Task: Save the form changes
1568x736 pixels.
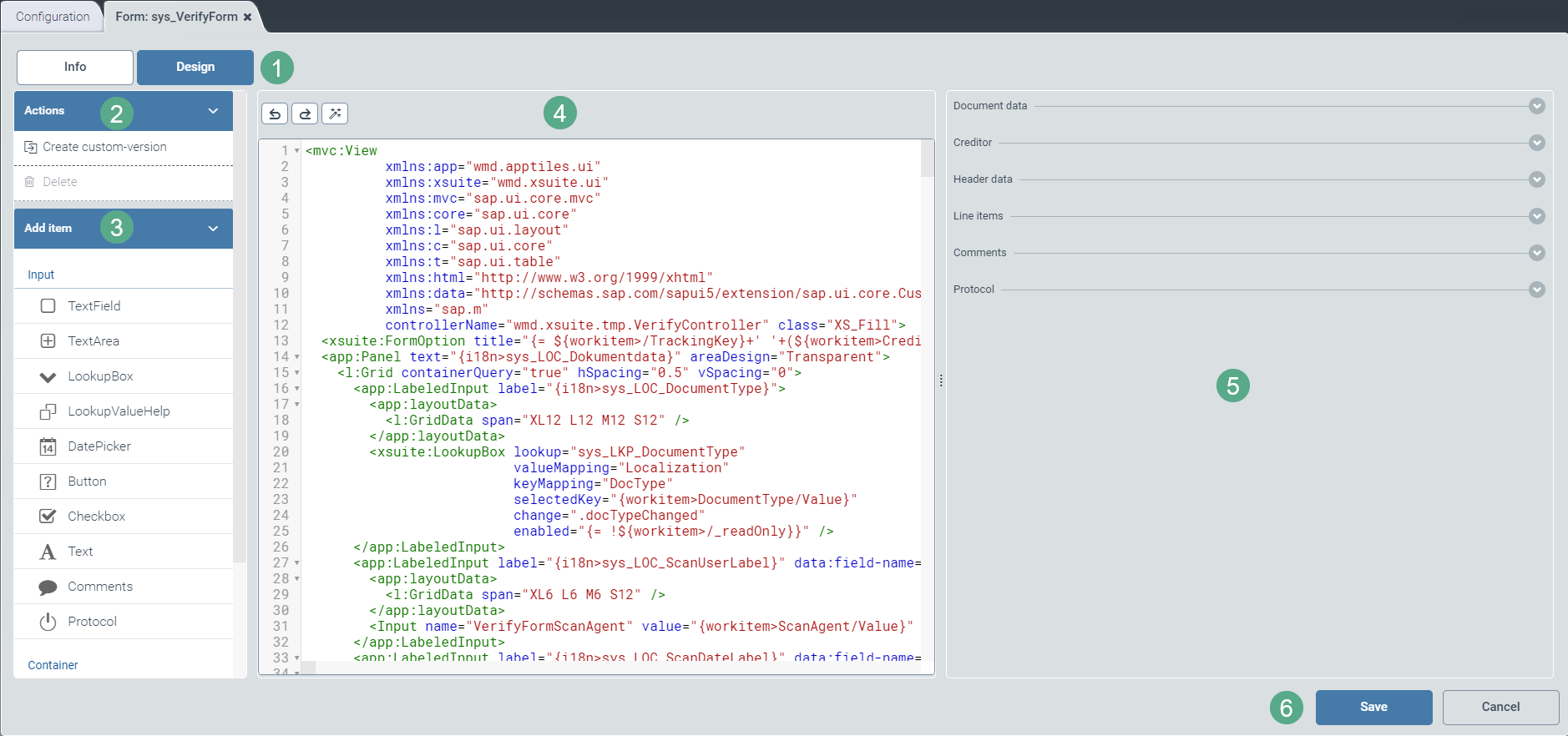Action: 1373,707
